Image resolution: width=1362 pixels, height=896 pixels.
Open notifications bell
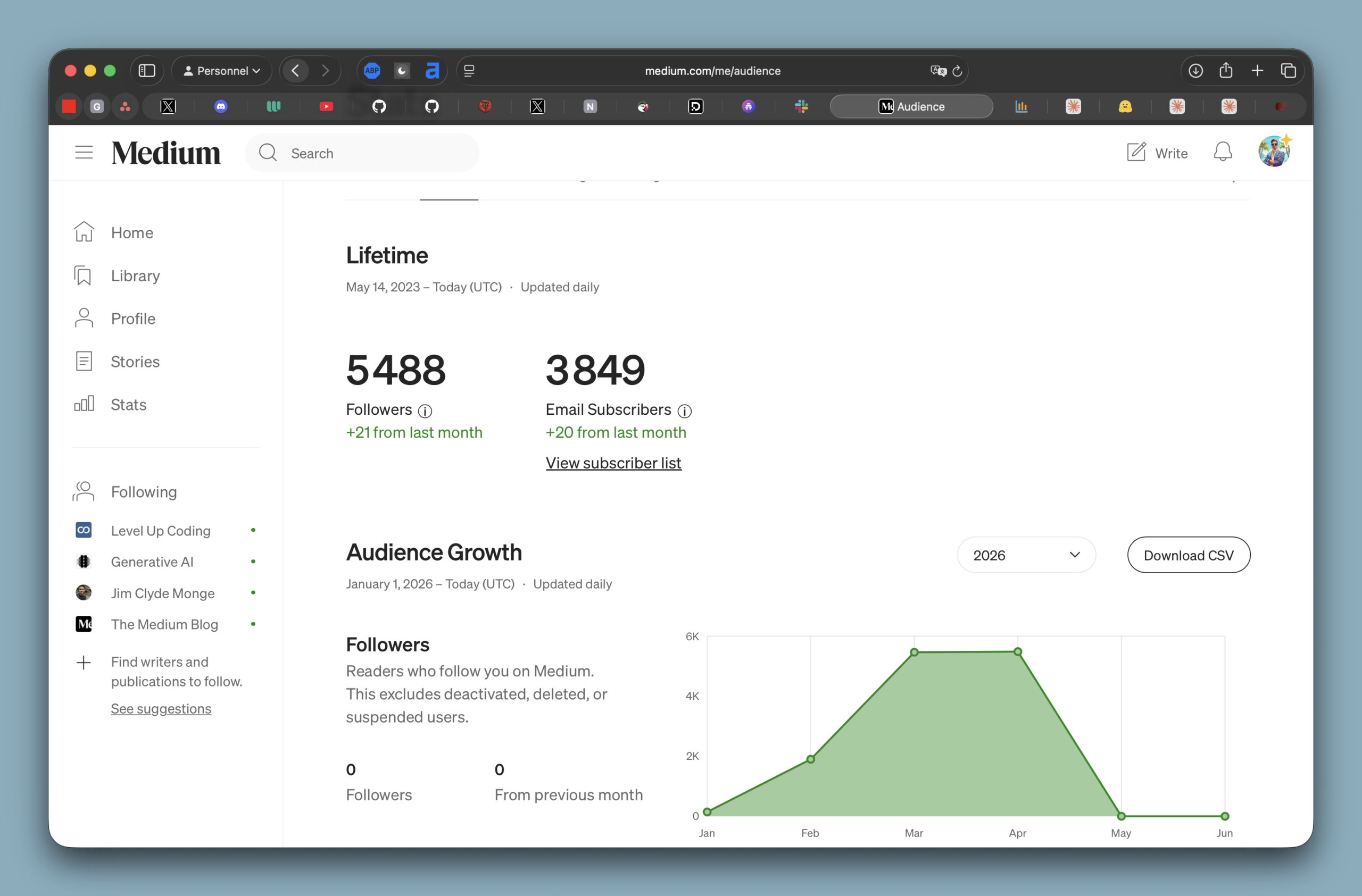pyautogui.click(x=1223, y=152)
